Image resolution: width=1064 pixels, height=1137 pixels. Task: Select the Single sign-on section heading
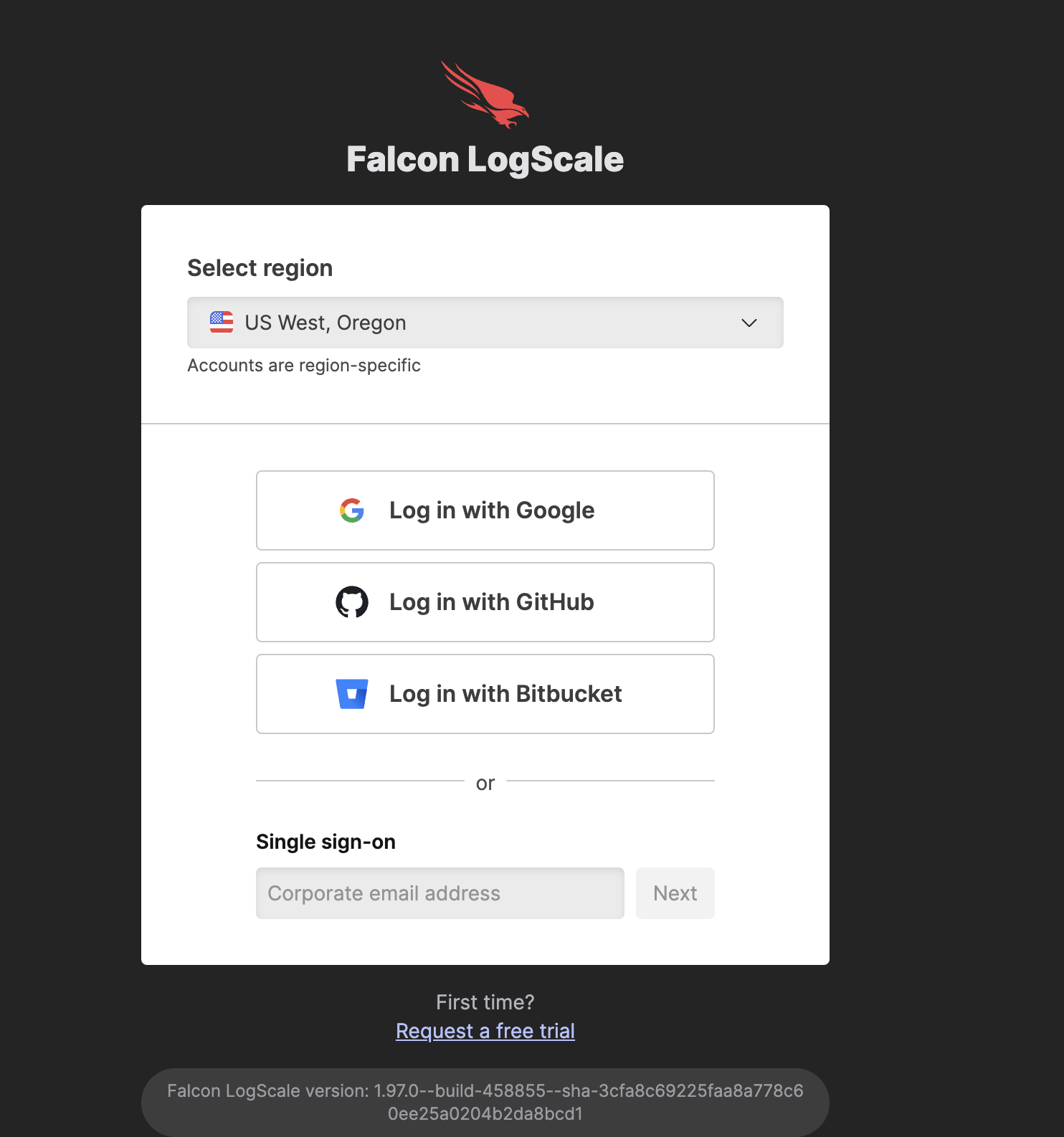(326, 842)
